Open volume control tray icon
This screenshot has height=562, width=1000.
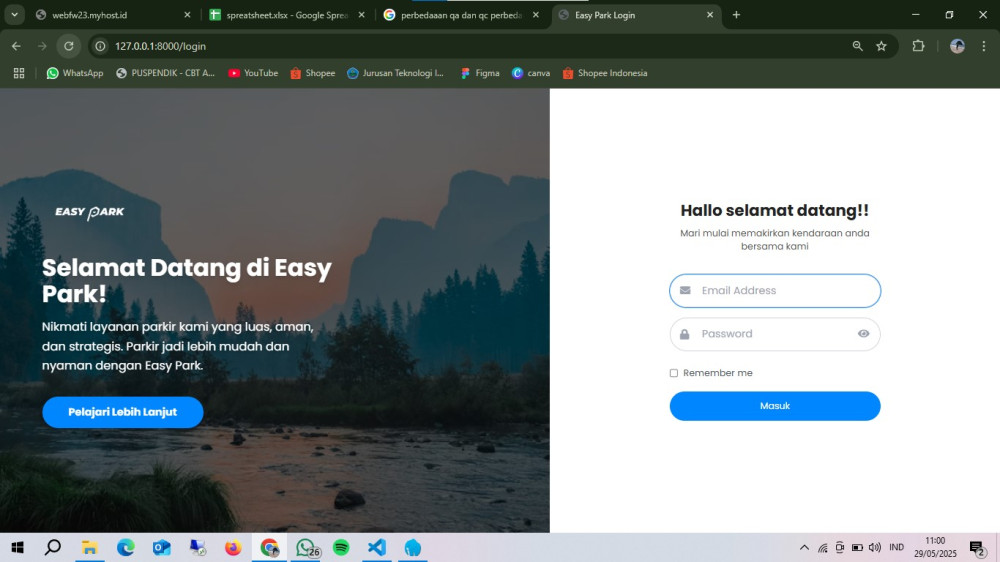874,547
